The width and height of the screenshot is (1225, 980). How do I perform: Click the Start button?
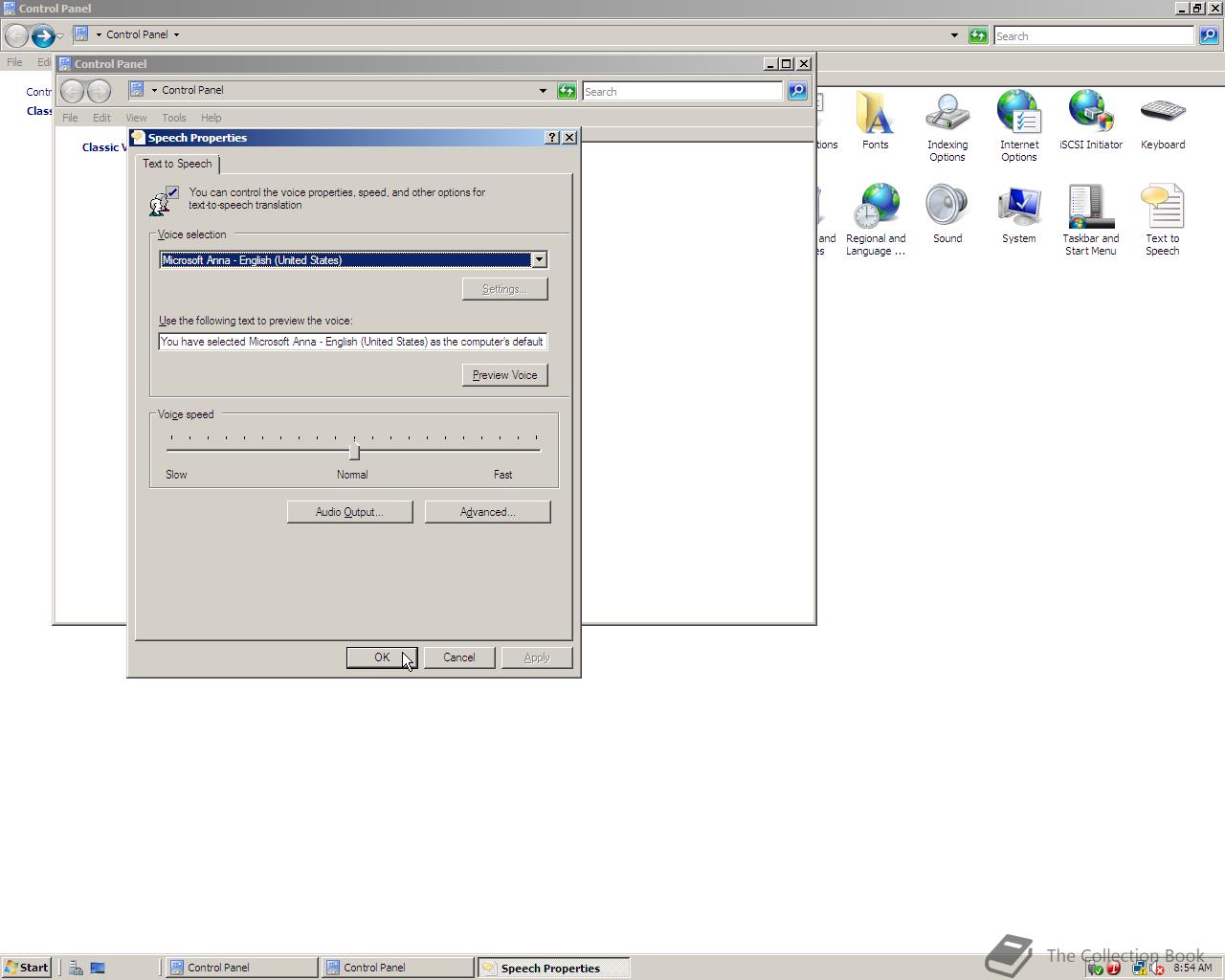tap(26, 968)
